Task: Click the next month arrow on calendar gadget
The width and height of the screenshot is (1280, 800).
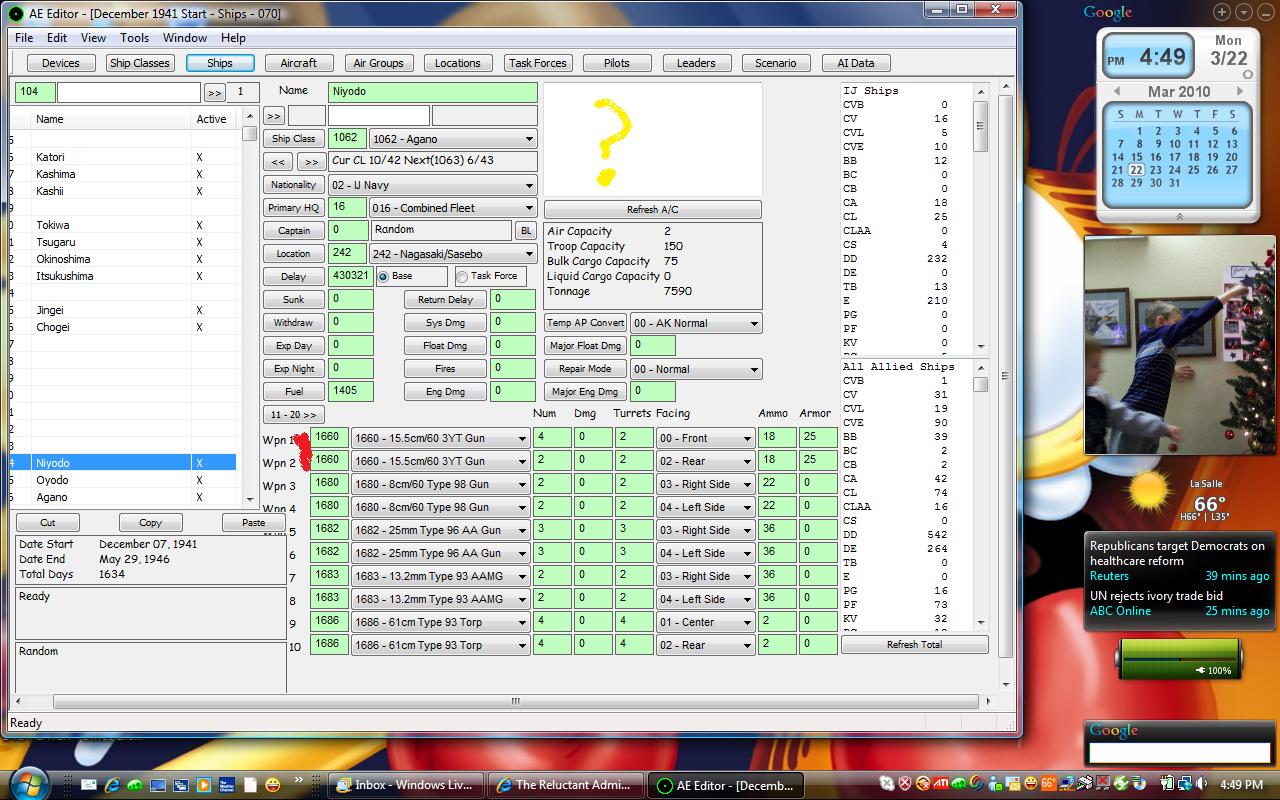Action: 1240,91
